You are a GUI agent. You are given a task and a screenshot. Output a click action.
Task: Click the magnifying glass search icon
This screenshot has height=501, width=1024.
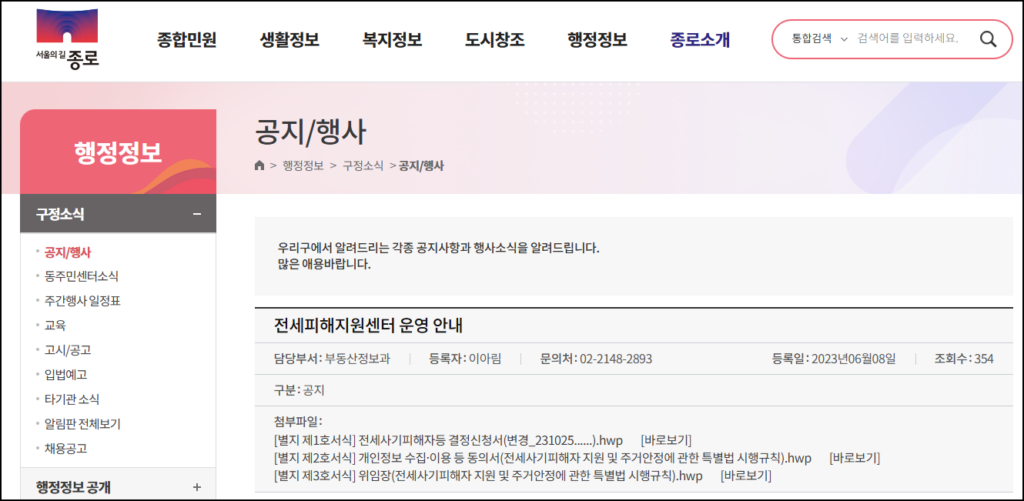pos(988,39)
